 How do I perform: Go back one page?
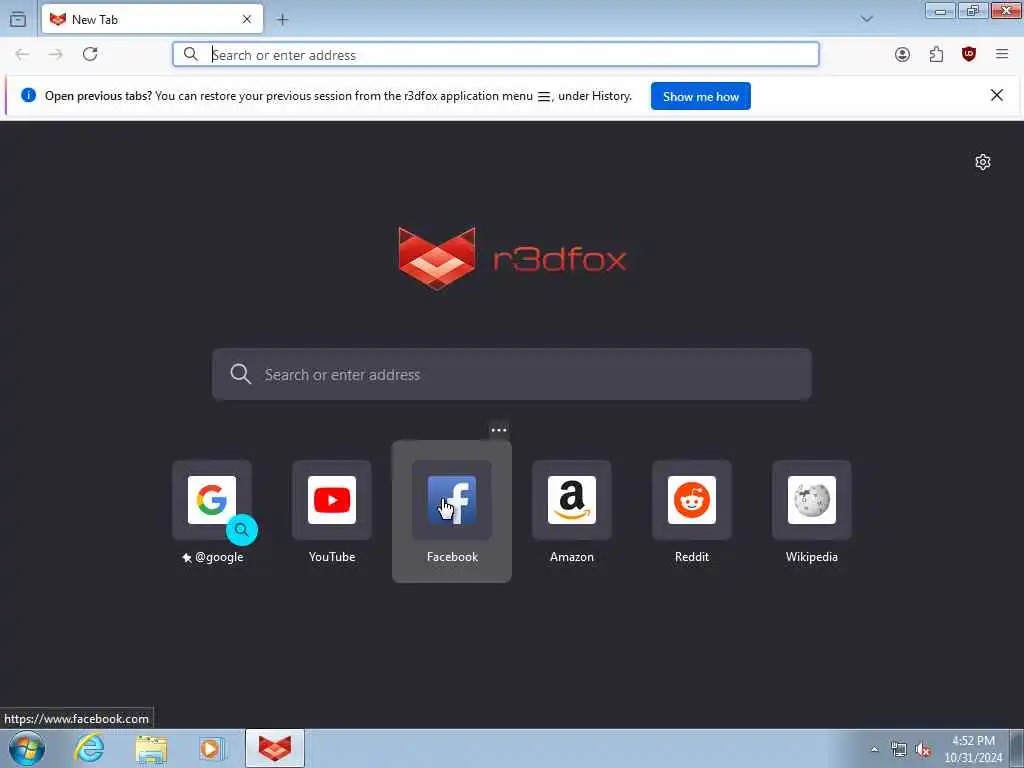tap(22, 54)
